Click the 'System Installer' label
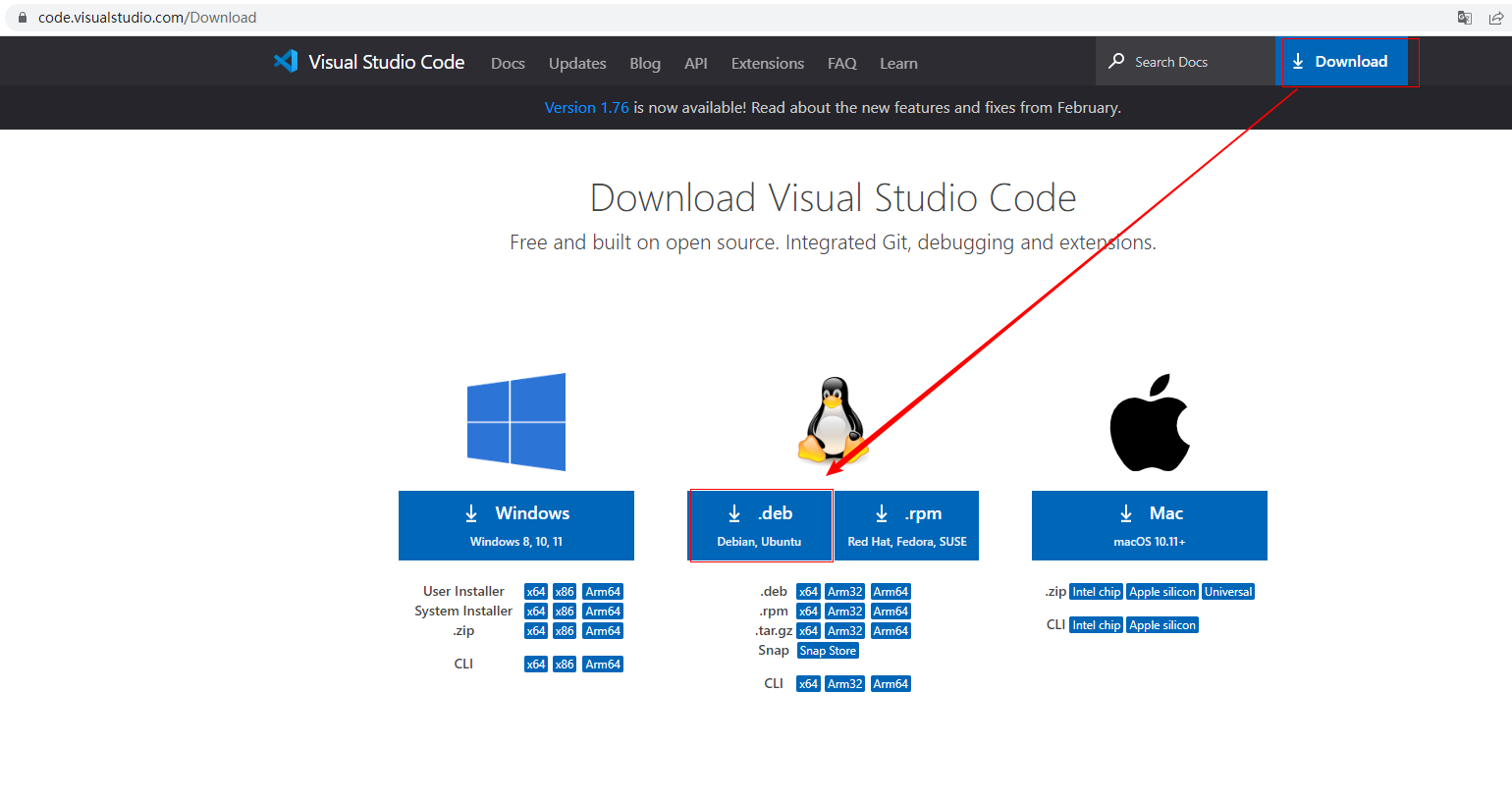The width and height of the screenshot is (1512, 799). pos(463,611)
